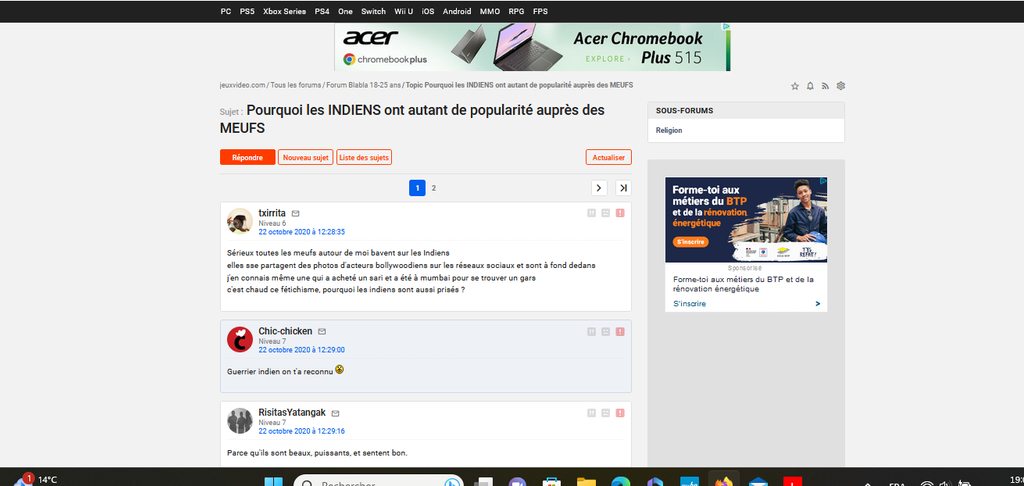Click the bell notification icon for topic

[x=810, y=86]
